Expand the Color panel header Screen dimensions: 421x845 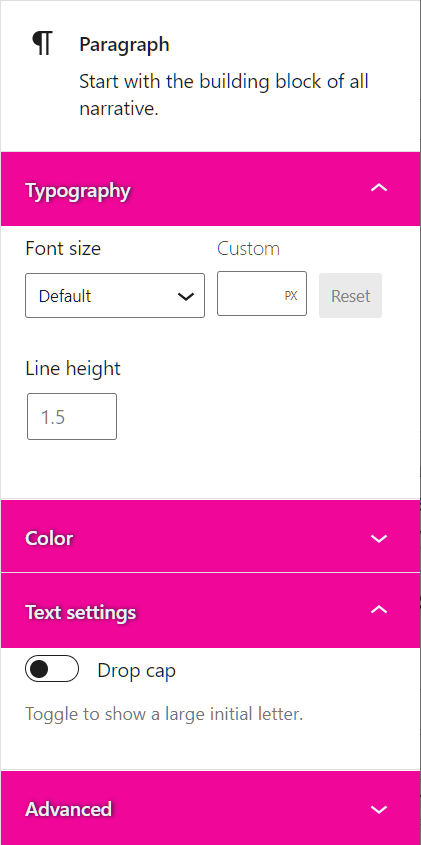tap(210, 537)
